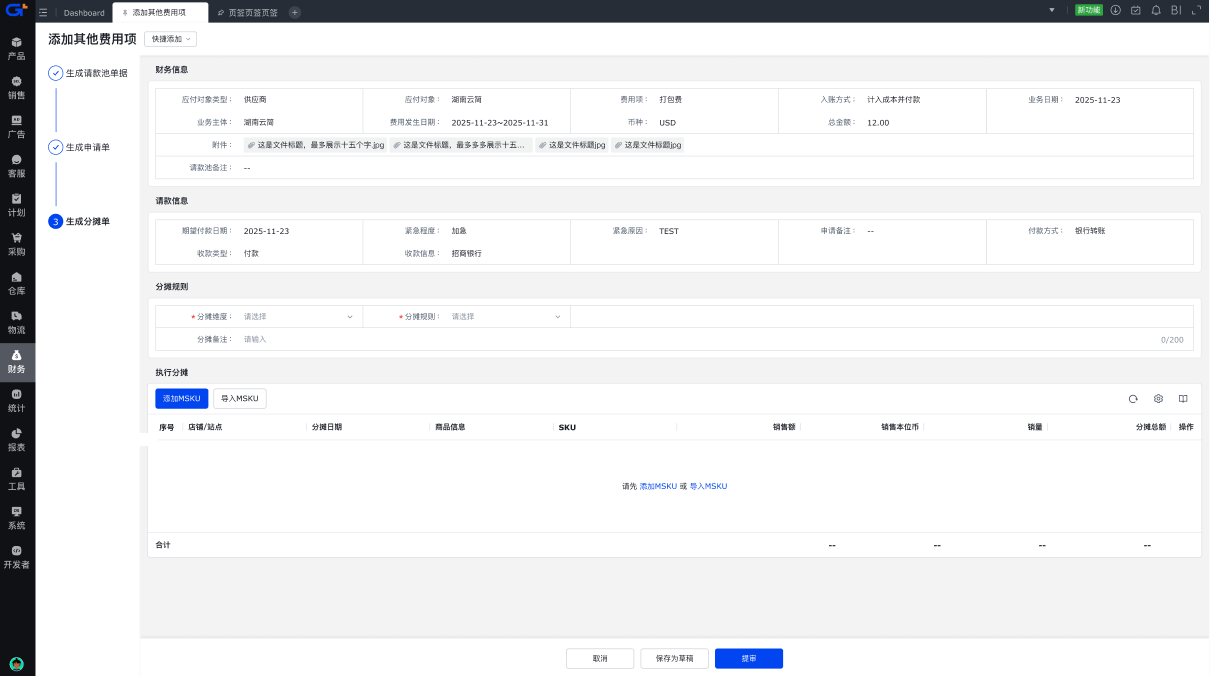
Task: Click the 导入MSKU link in empty table
Action: click(708, 486)
